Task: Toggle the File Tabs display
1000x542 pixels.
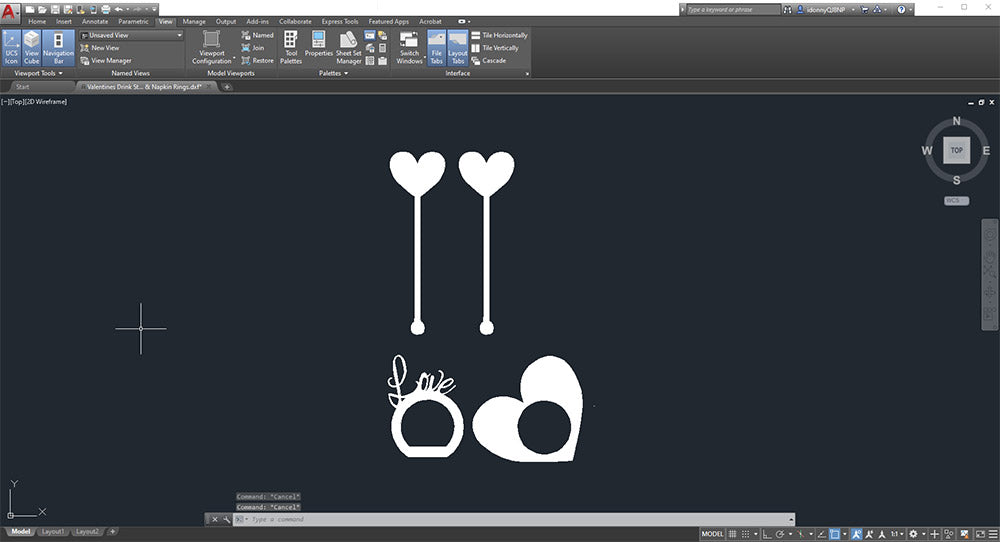Action: [437, 47]
